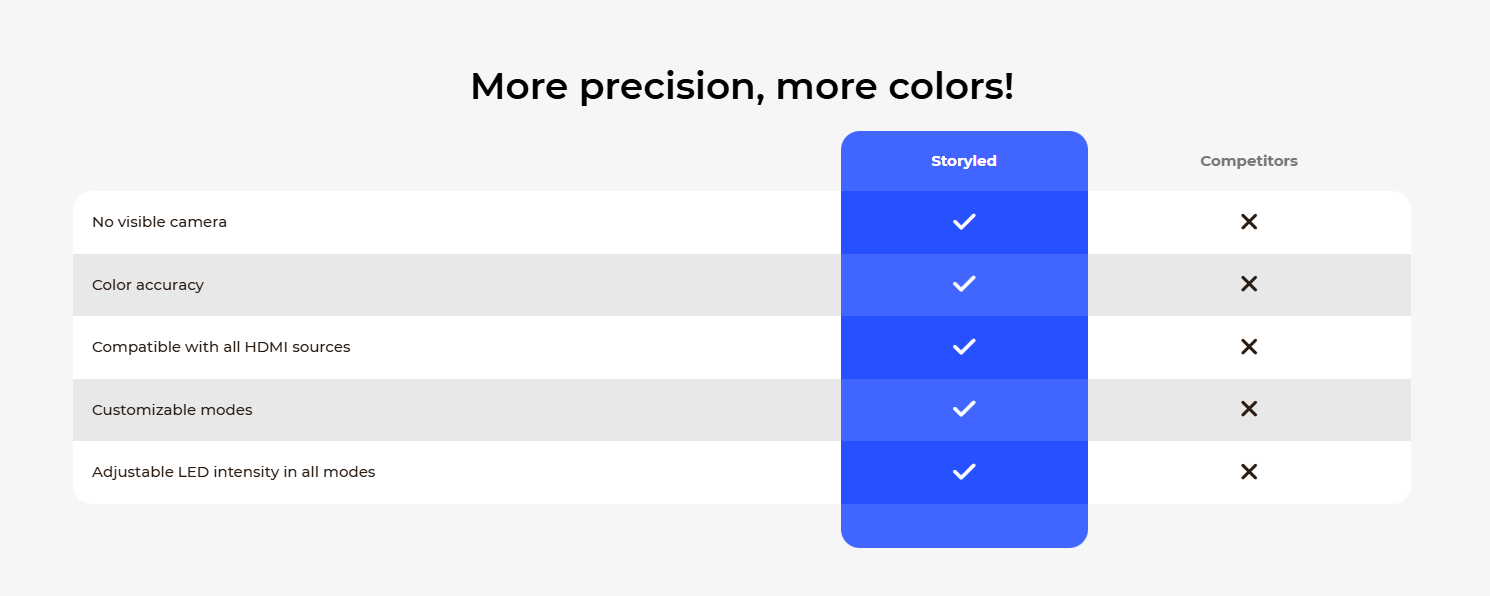Image resolution: width=1490 pixels, height=596 pixels.
Task: Click the "More precision, more colors!" heading
Action: [742, 86]
